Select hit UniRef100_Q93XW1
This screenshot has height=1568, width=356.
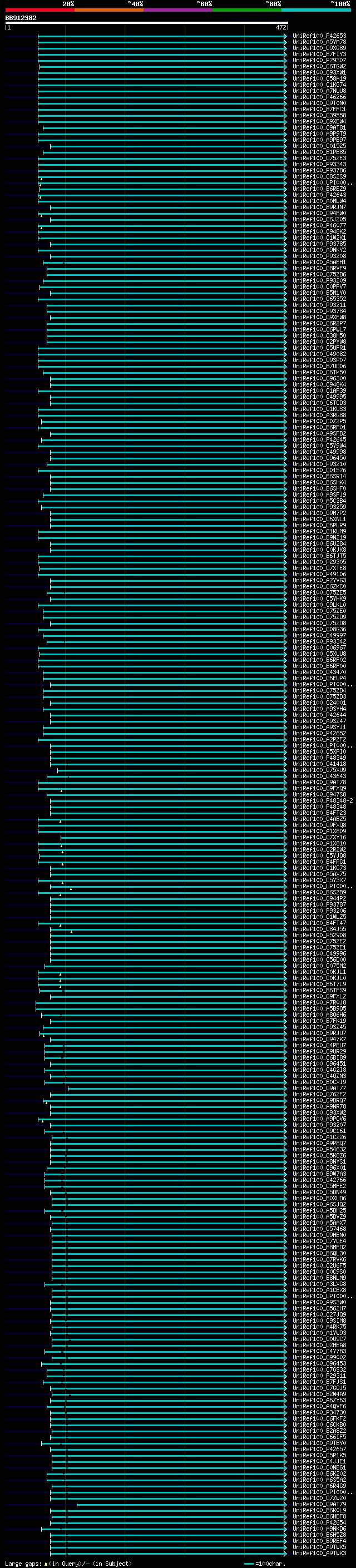[319, 72]
